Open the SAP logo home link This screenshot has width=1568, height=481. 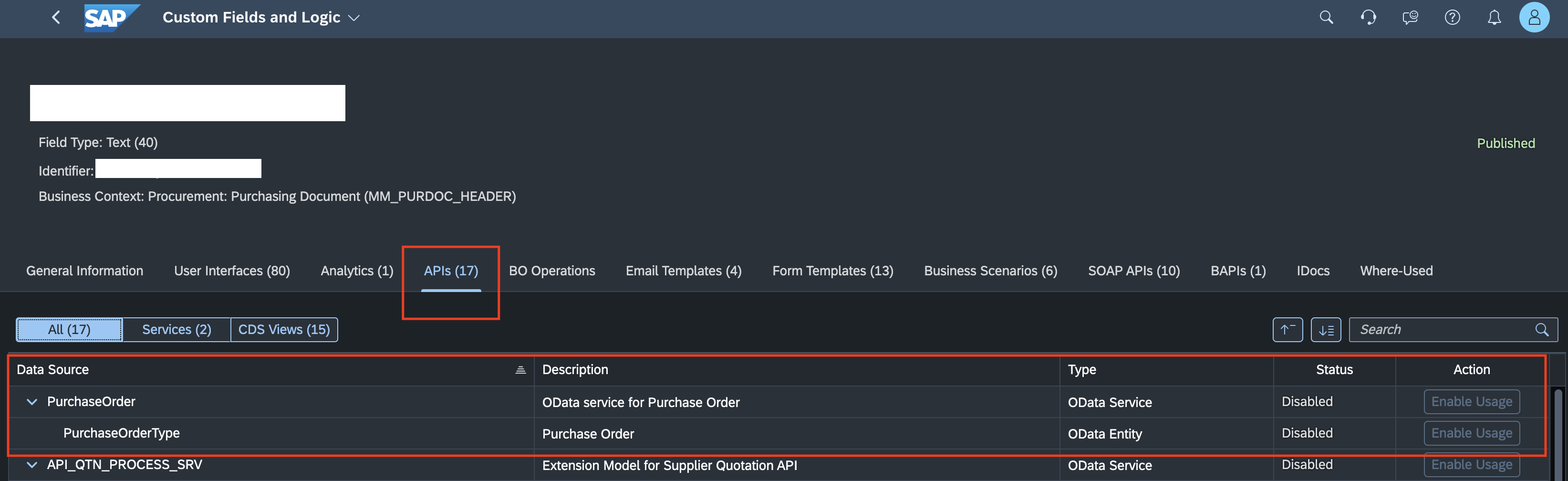pyautogui.click(x=112, y=18)
